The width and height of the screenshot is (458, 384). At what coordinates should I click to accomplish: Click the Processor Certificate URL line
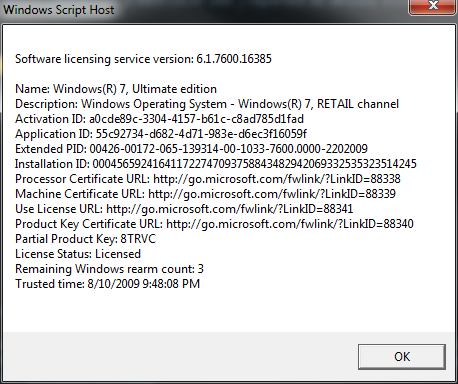[x=208, y=179]
